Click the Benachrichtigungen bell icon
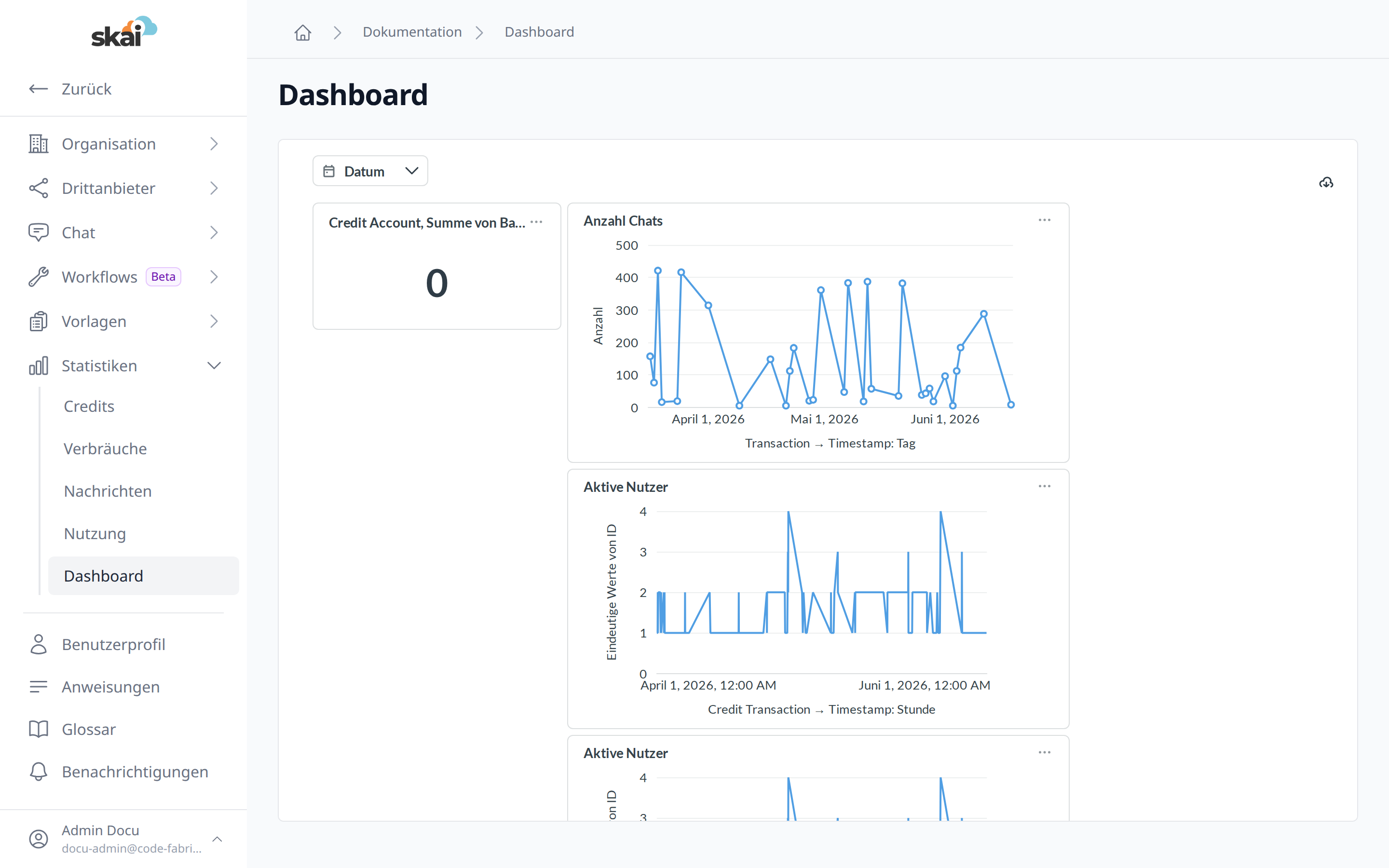The image size is (1389, 868). point(39,772)
